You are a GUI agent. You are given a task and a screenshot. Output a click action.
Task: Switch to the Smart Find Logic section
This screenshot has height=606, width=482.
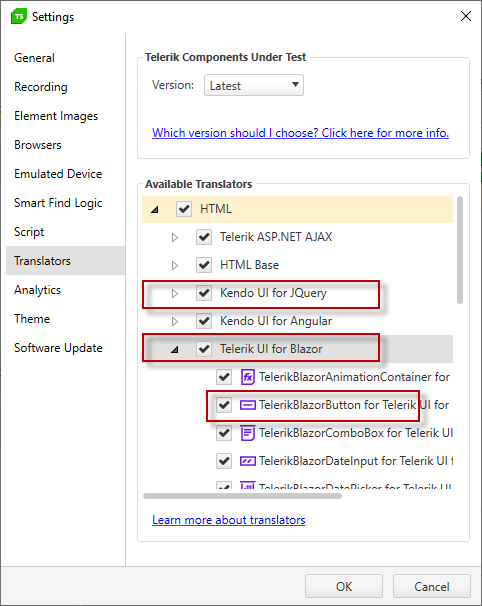tap(58, 203)
